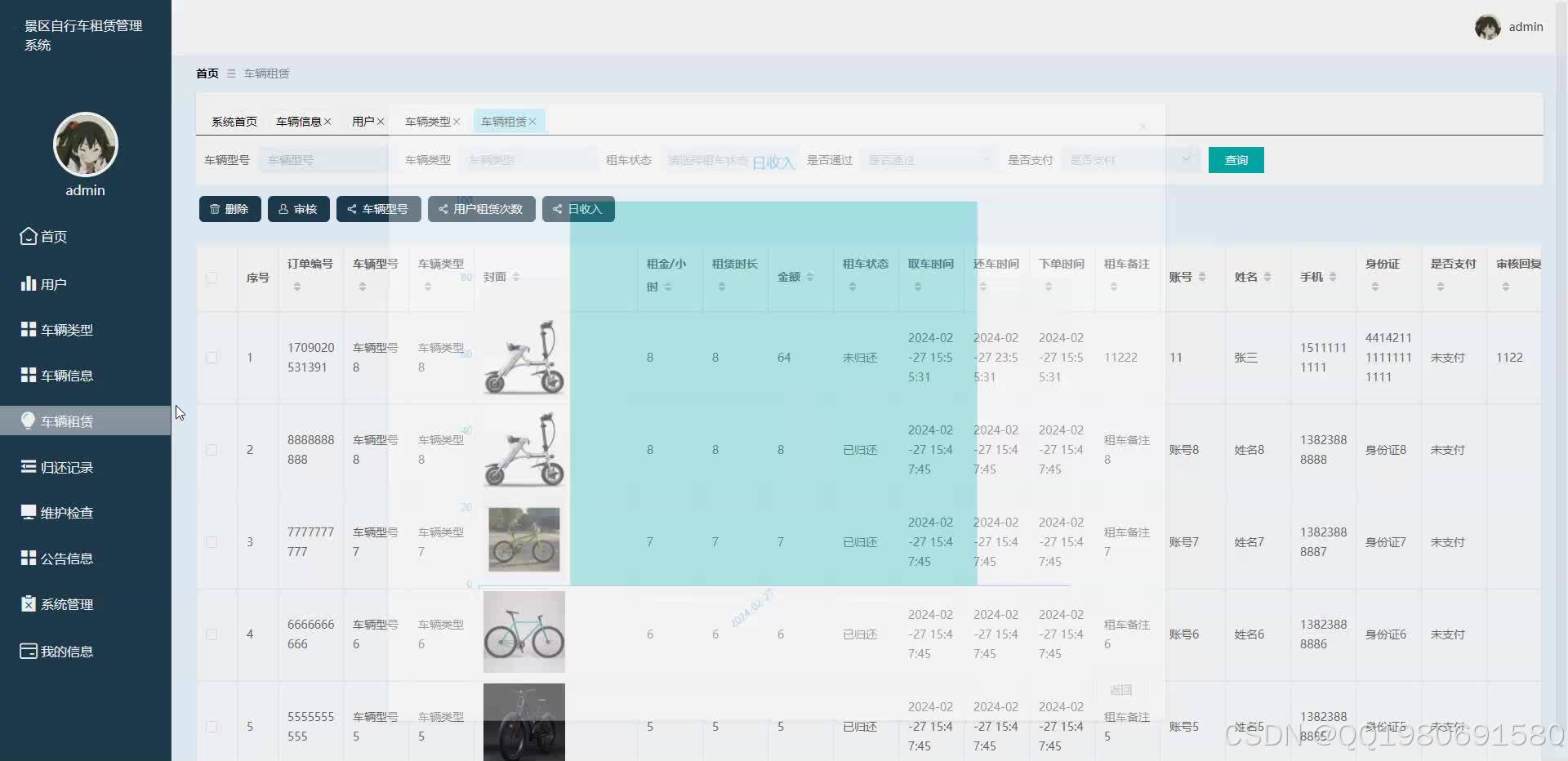Expand the 是否通过 dropdown
Viewport: 1568px width, 761px height.
(929, 159)
